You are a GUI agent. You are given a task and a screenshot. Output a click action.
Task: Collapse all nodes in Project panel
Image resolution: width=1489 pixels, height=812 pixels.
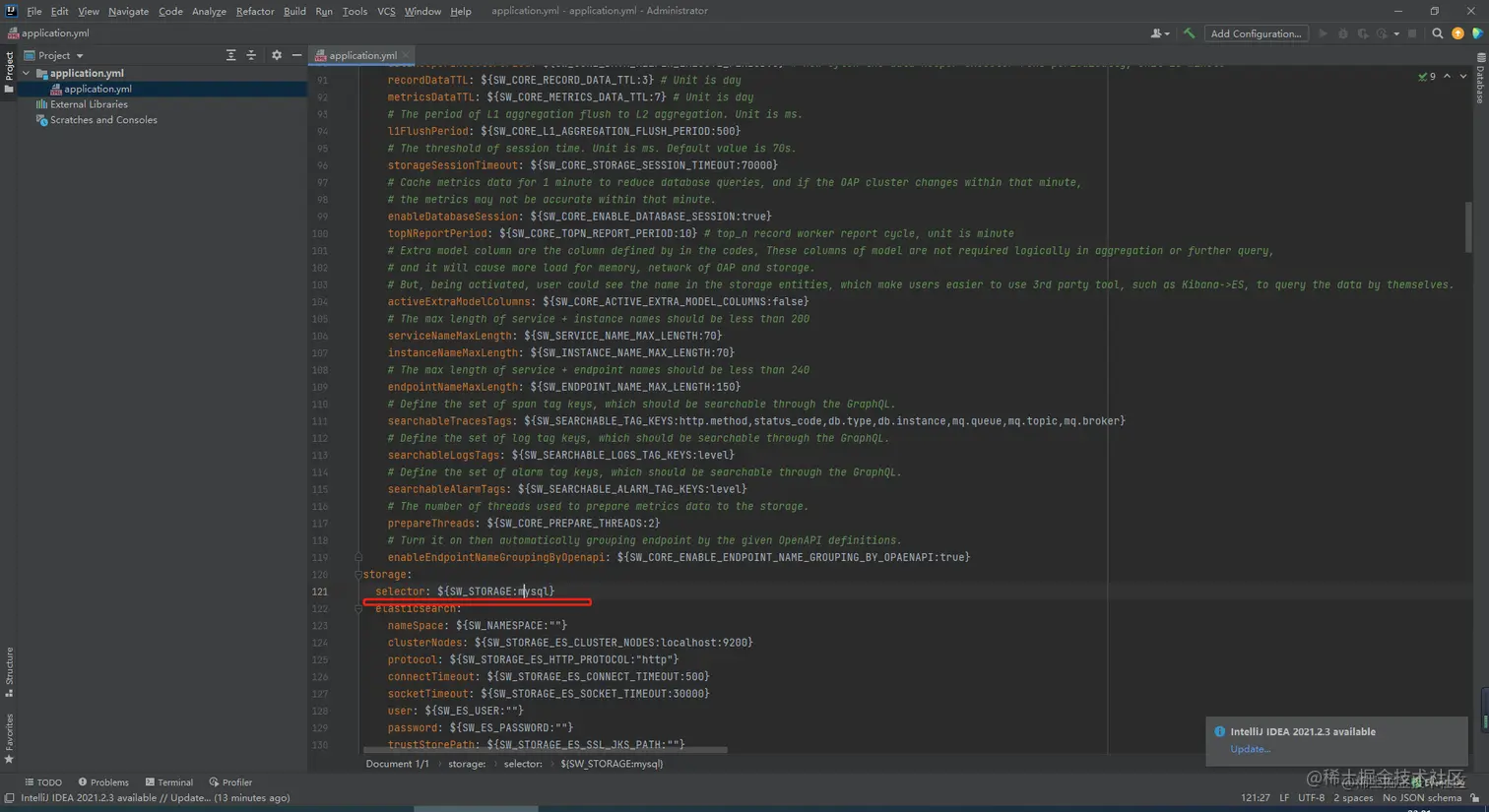pos(251,55)
